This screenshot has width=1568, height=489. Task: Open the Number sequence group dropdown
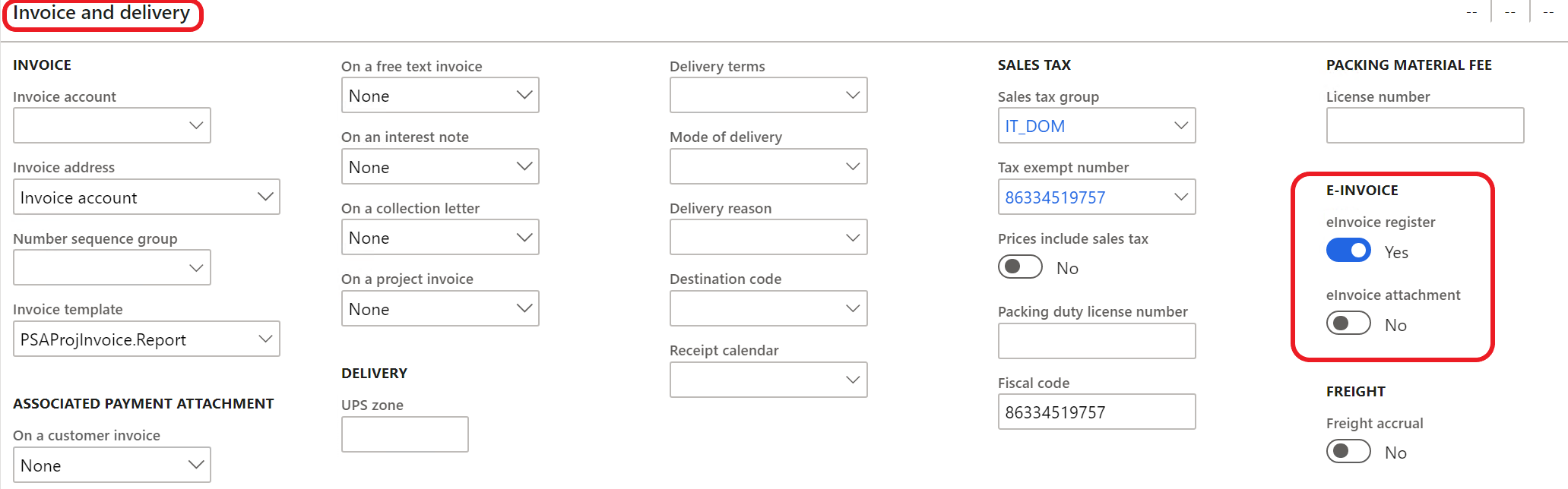point(196,267)
